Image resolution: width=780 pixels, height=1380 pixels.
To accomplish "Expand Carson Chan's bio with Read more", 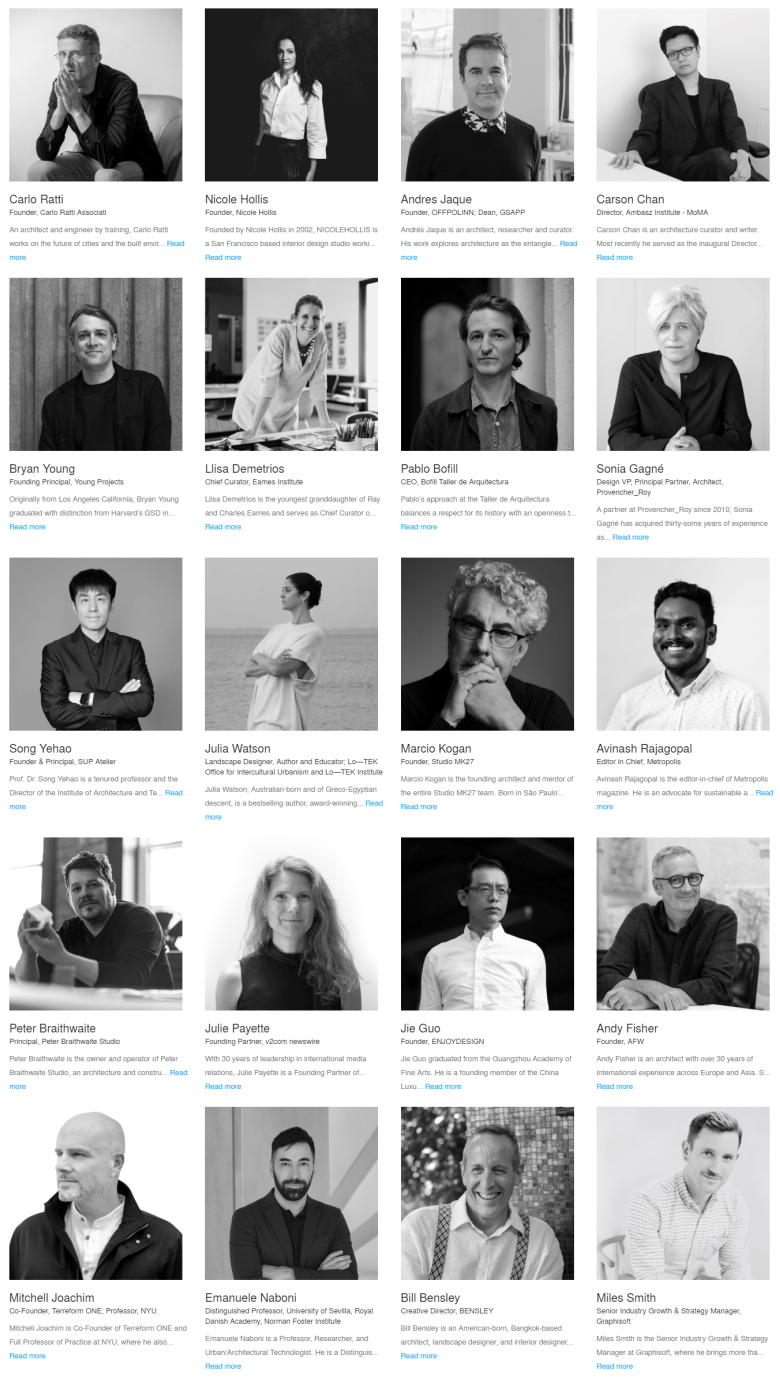I will (x=615, y=258).
